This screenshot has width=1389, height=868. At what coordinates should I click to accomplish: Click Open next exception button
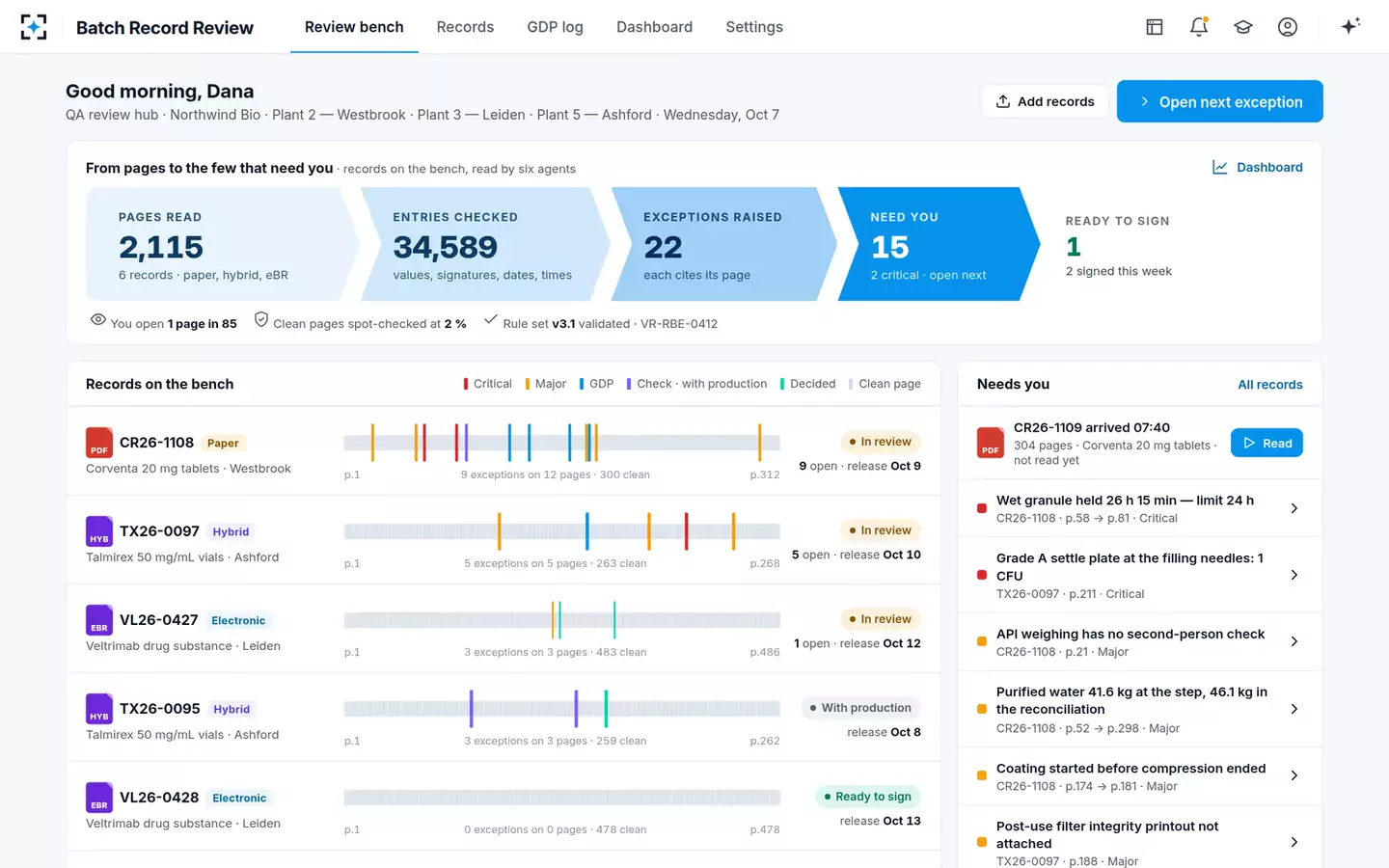(x=1220, y=101)
